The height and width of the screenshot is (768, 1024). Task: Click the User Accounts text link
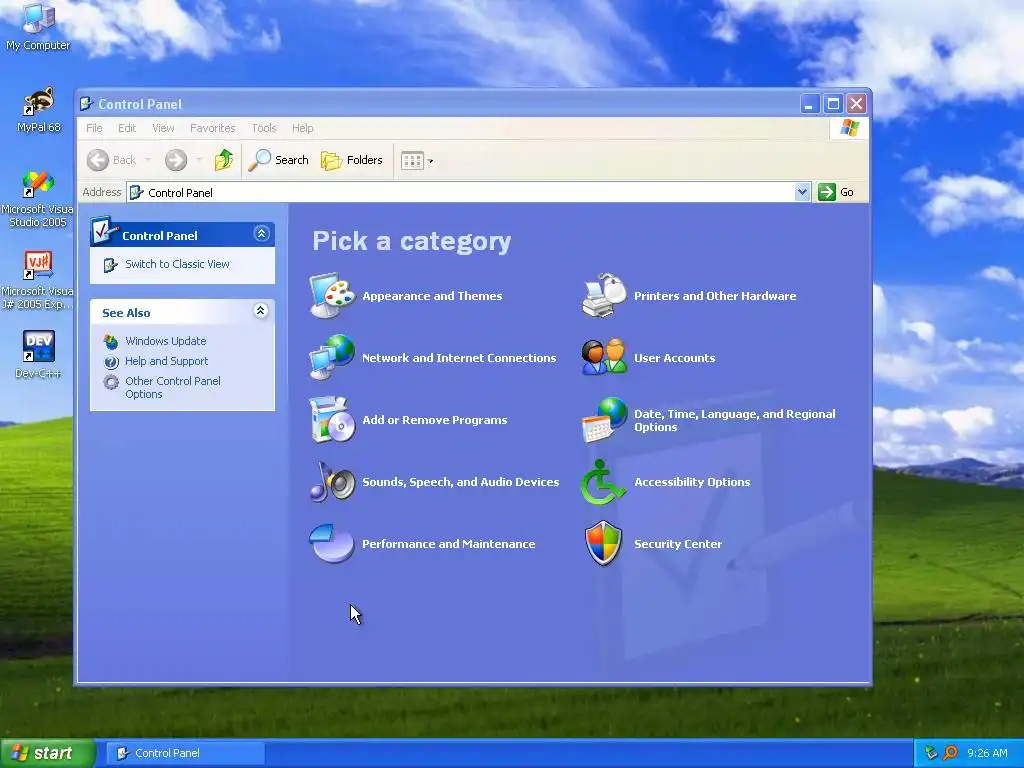click(x=675, y=358)
